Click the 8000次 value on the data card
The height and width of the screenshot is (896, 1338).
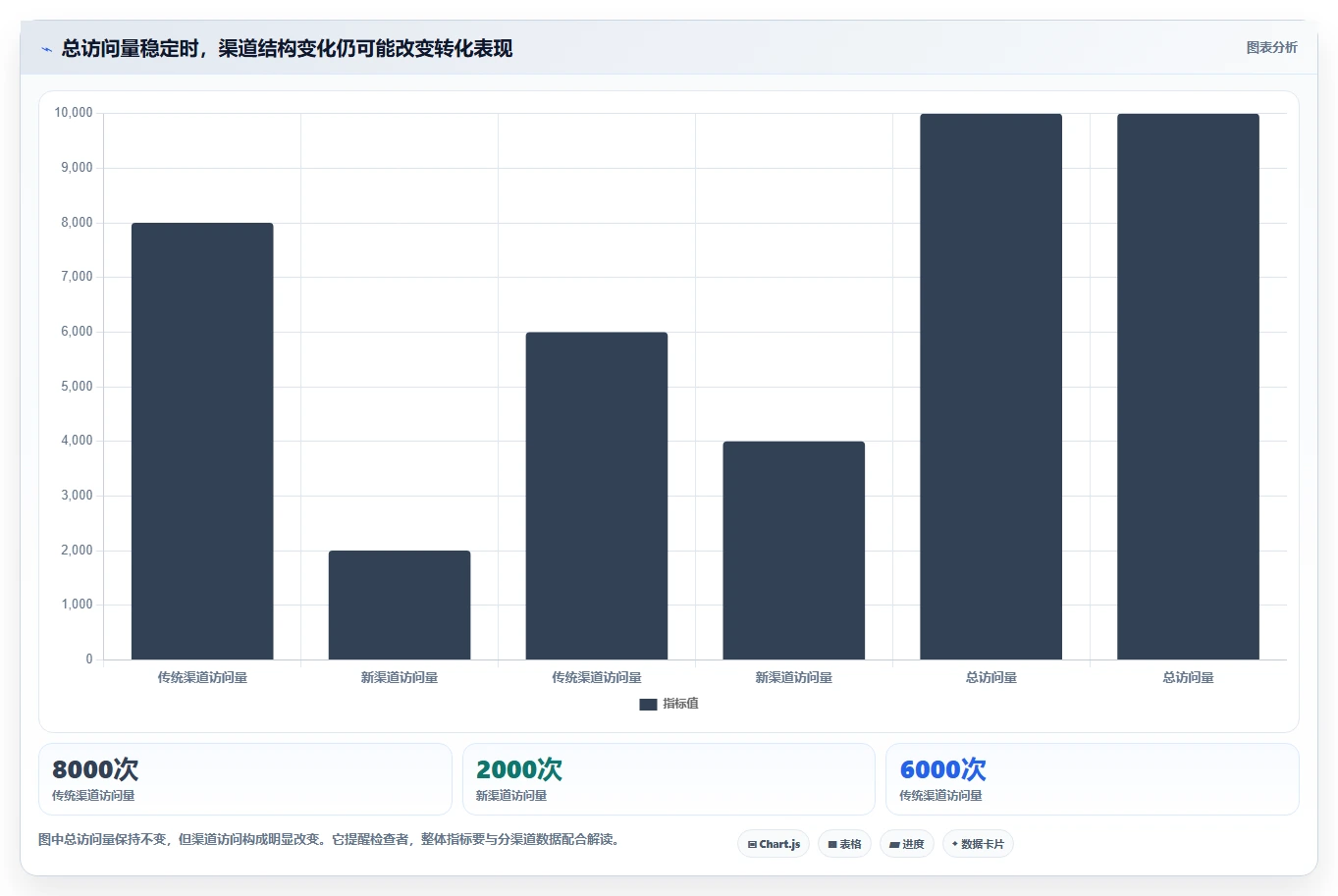[95, 769]
